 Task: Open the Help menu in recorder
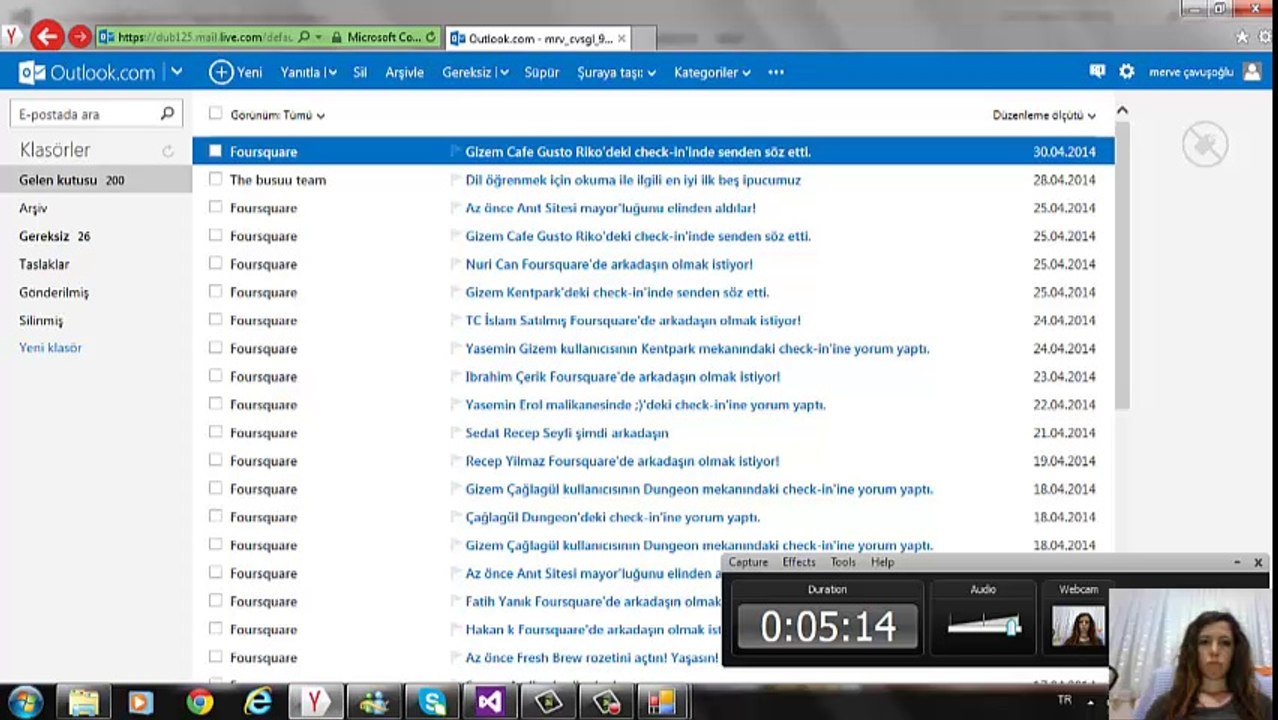[882, 562]
